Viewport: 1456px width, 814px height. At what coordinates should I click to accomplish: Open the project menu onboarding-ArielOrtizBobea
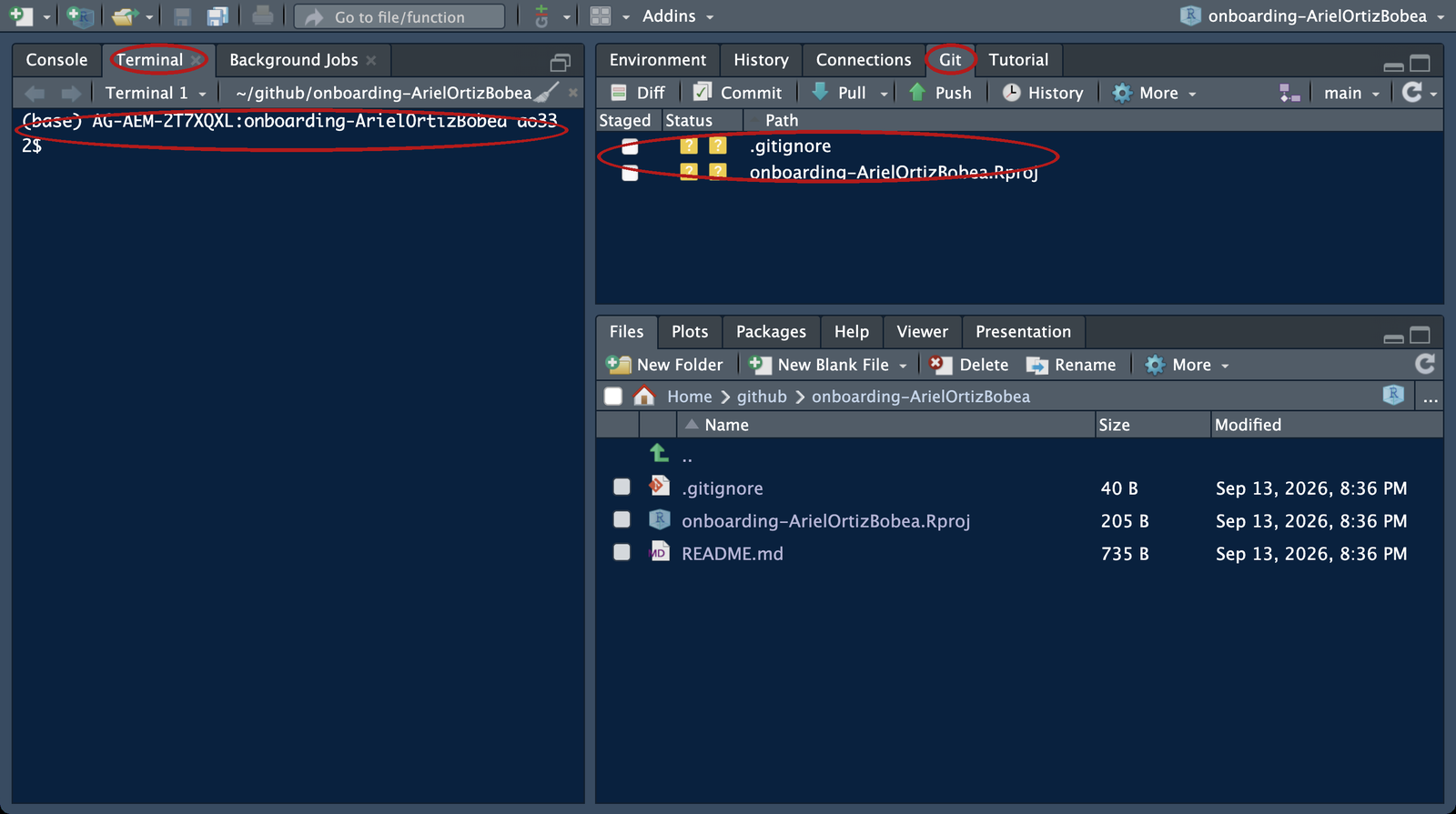click(x=1312, y=16)
